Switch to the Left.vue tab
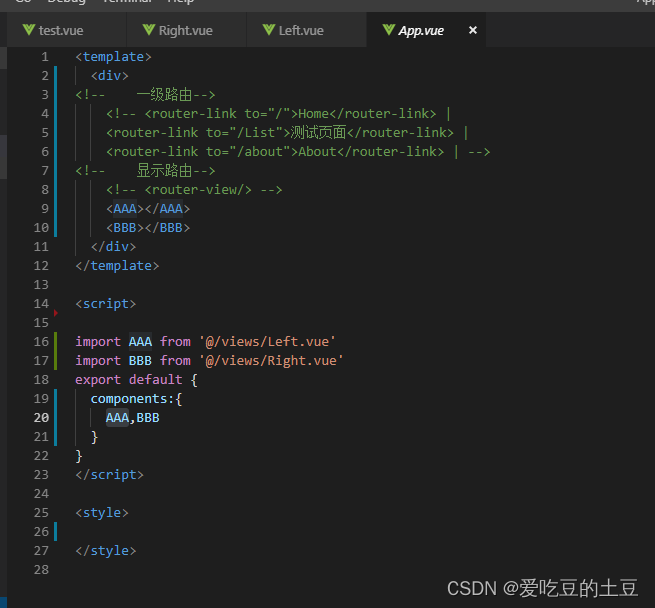 coord(307,30)
